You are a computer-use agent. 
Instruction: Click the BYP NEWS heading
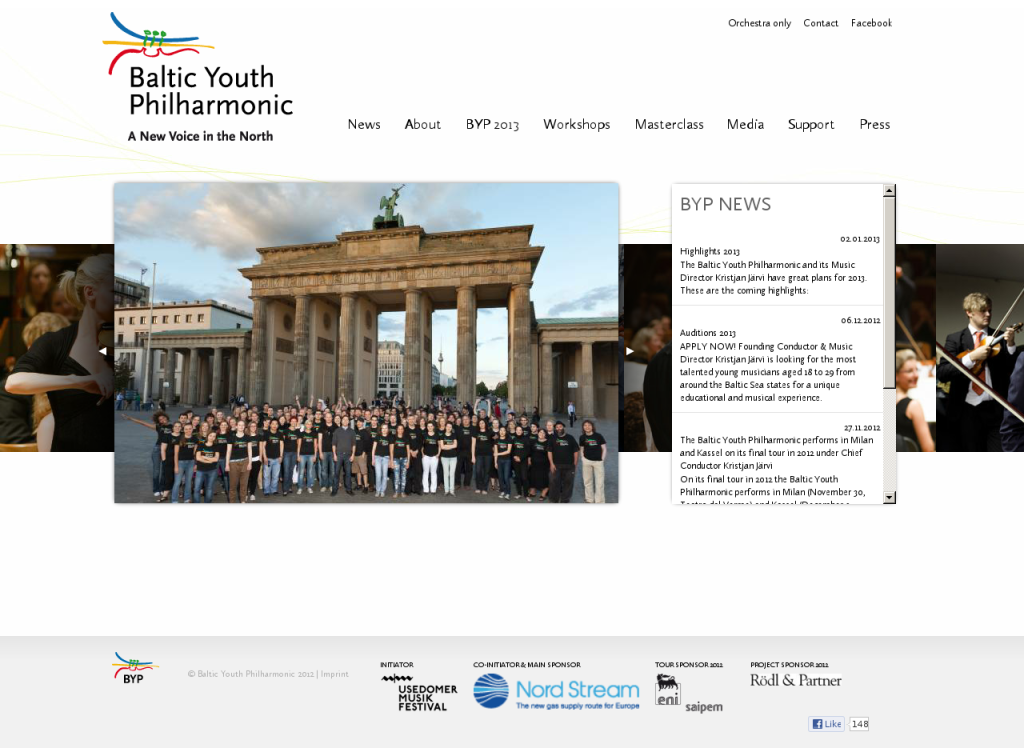[726, 204]
